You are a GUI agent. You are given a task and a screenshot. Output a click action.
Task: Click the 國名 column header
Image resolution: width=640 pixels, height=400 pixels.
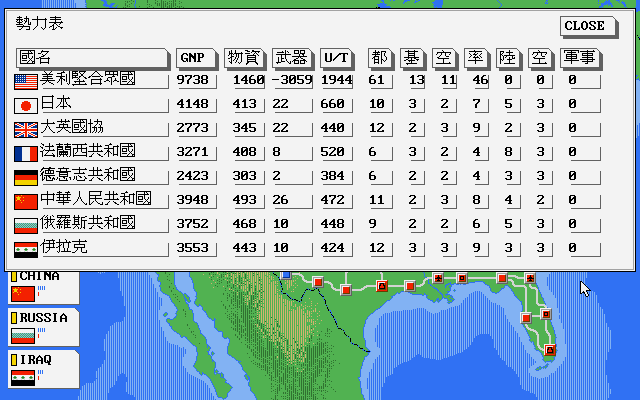(x=93, y=58)
